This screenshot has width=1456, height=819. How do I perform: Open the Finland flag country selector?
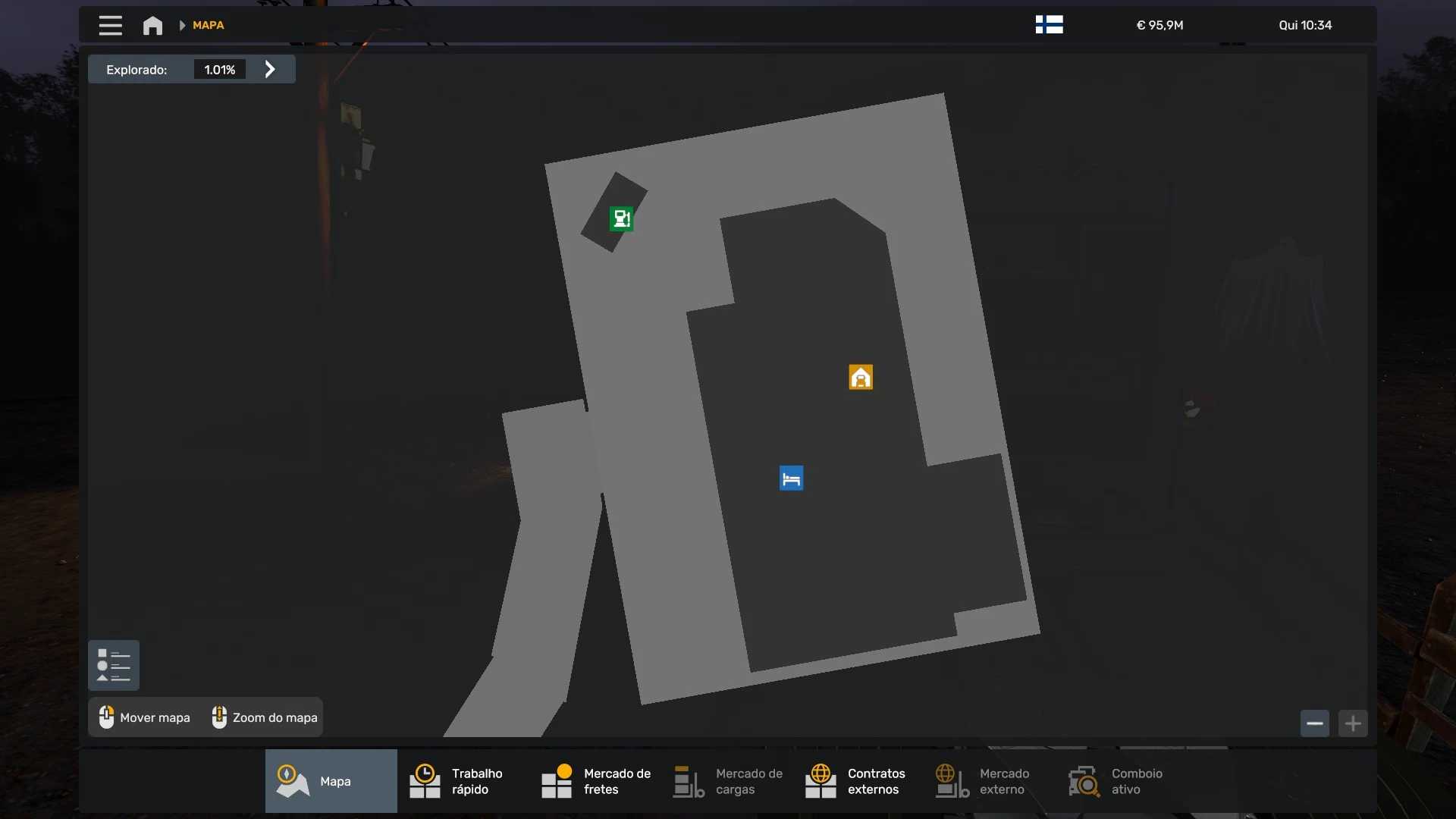pyautogui.click(x=1049, y=25)
